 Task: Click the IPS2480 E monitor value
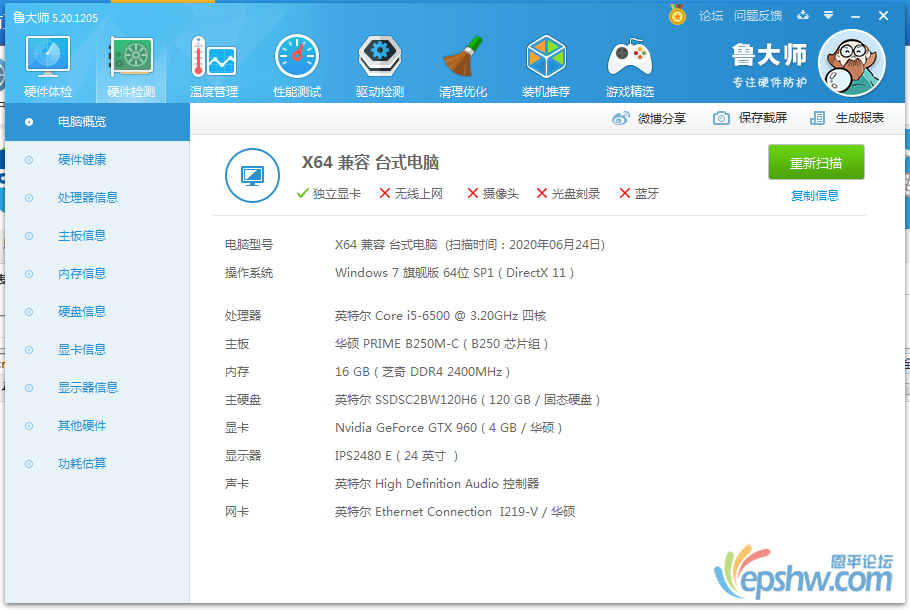click(x=396, y=456)
